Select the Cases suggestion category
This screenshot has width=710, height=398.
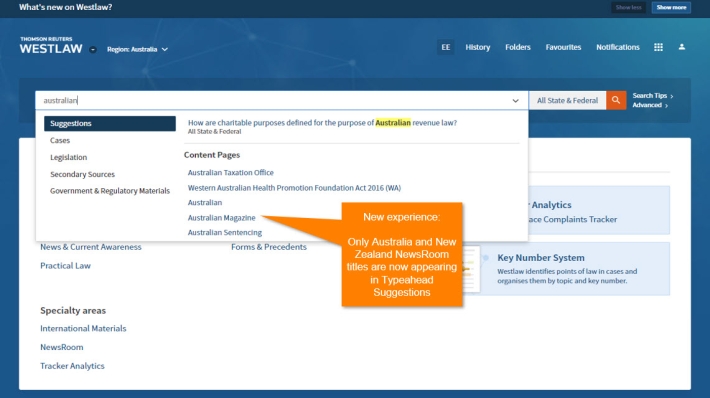coord(60,140)
